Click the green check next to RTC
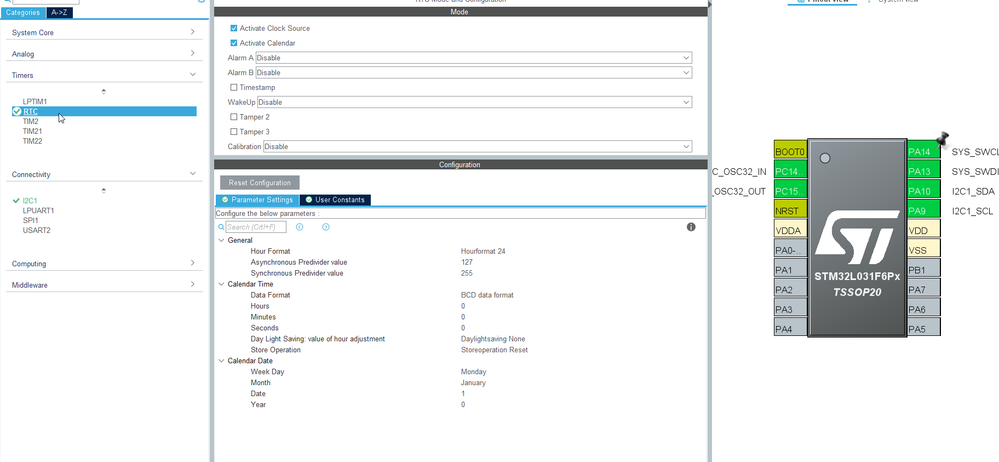The width and height of the screenshot is (999, 462). click(x=17, y=112)
